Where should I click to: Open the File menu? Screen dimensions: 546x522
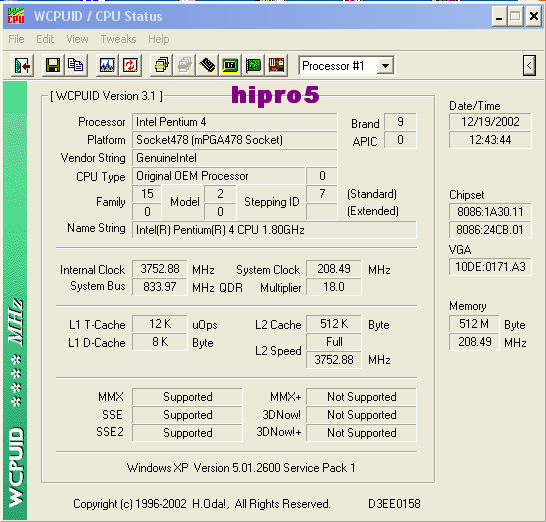pos(16,39)
